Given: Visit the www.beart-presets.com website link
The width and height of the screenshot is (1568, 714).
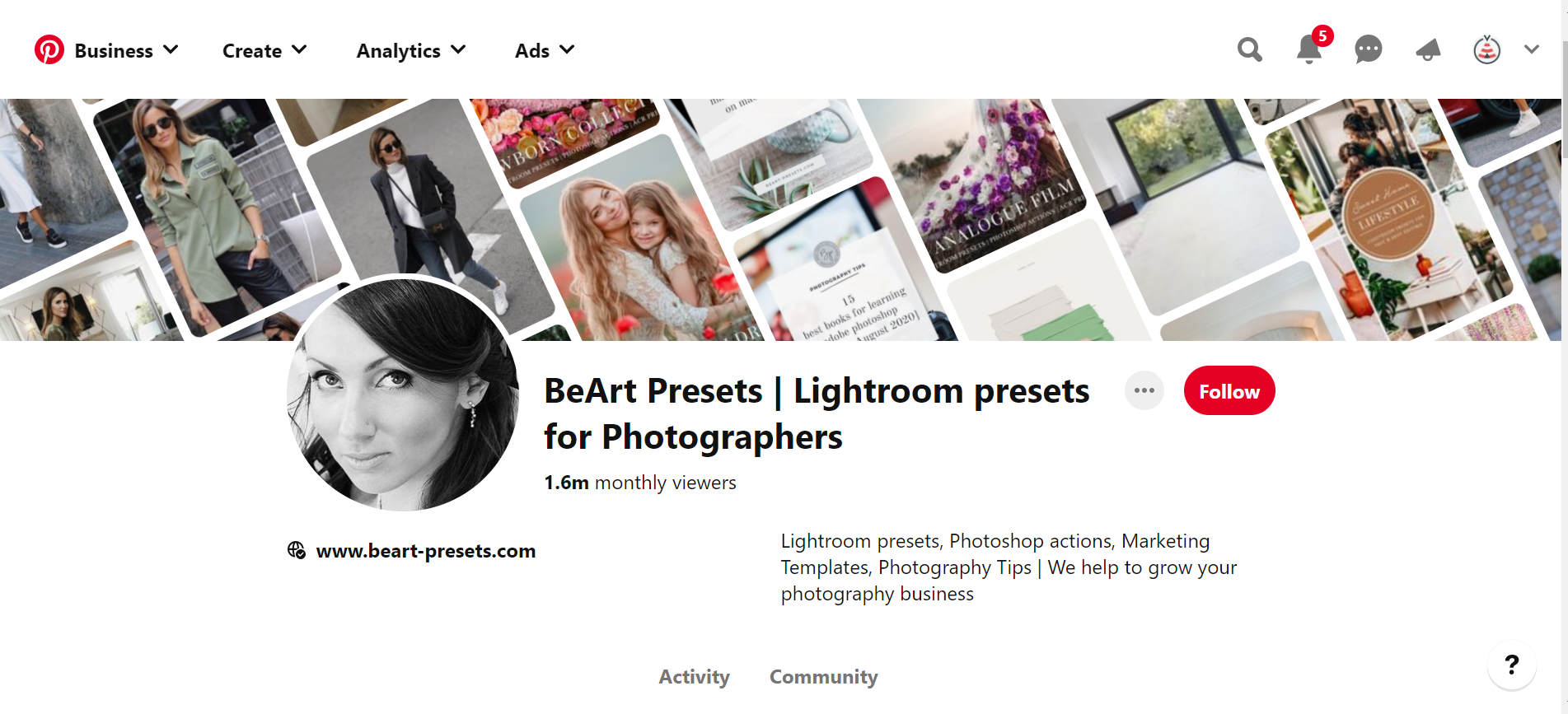Looking at the screenshot, I should (425, 551).
